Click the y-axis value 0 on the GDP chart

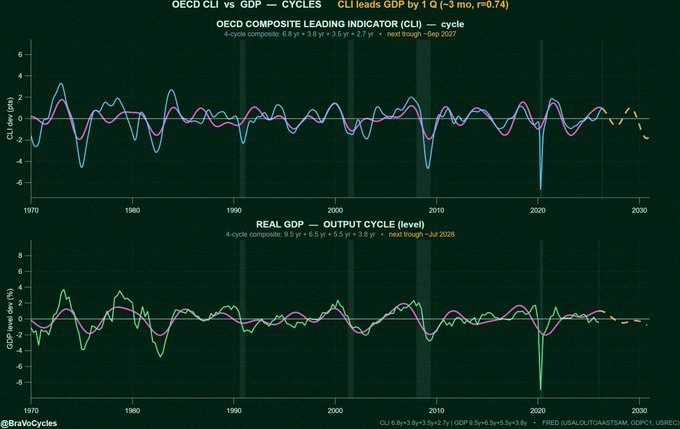[x=20, y=319]
